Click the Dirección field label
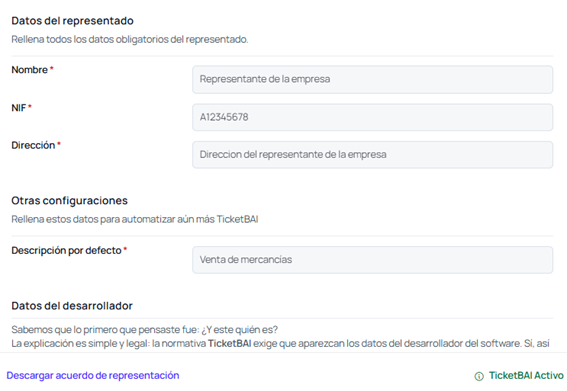Viewport: 567px width, 391px height. tap(33, 145)
